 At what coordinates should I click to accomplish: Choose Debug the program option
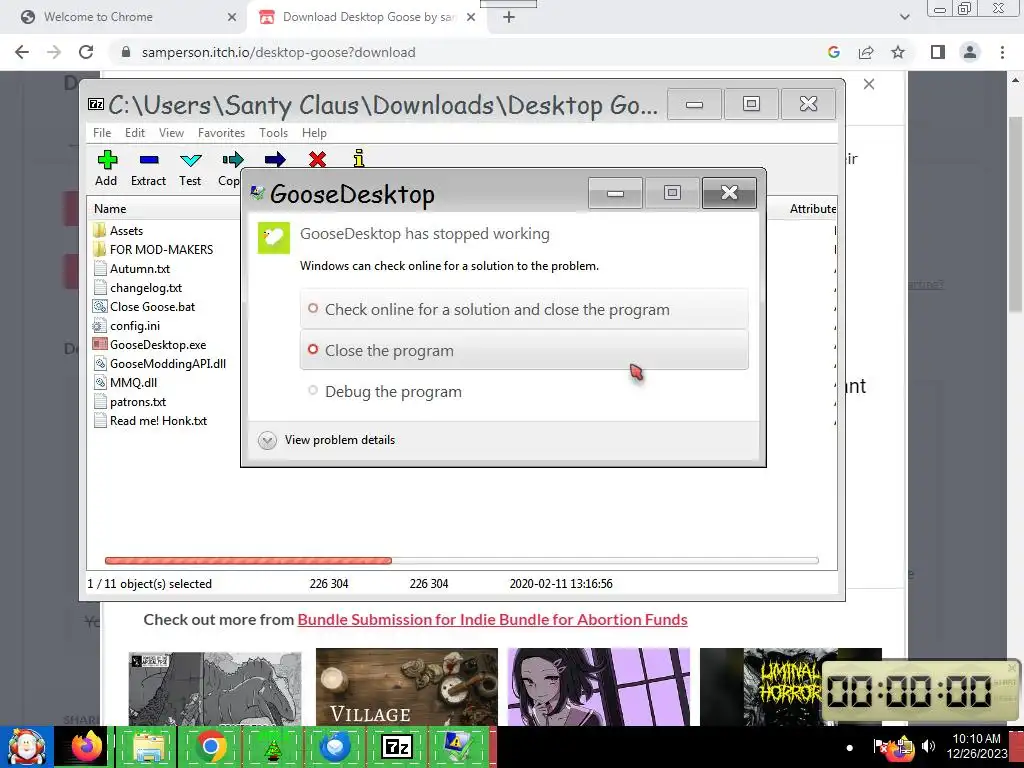(524, 392)
